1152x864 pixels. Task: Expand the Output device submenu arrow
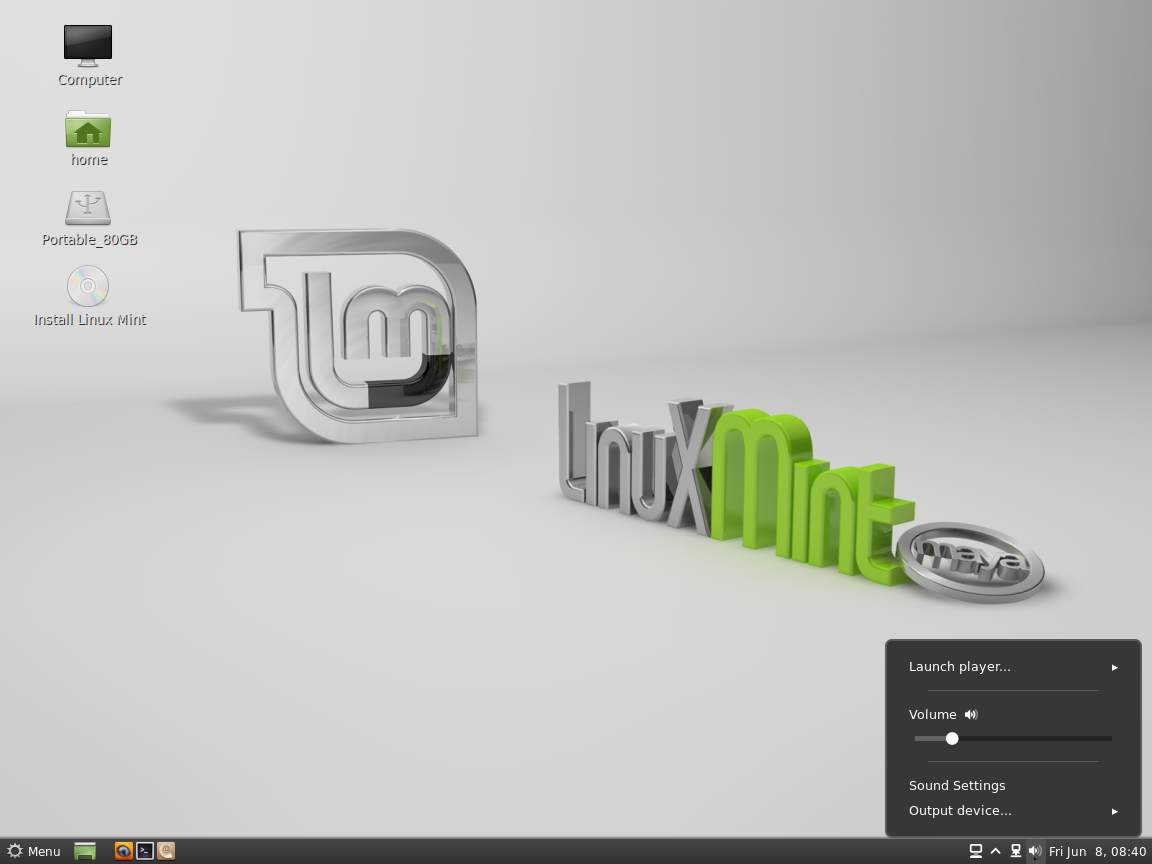(1115, 812)
